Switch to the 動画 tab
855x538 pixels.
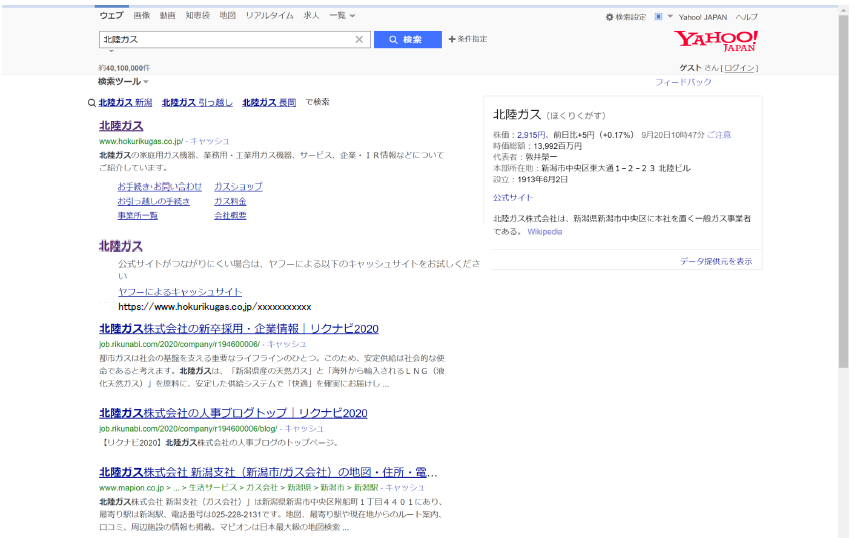point(167,16)
